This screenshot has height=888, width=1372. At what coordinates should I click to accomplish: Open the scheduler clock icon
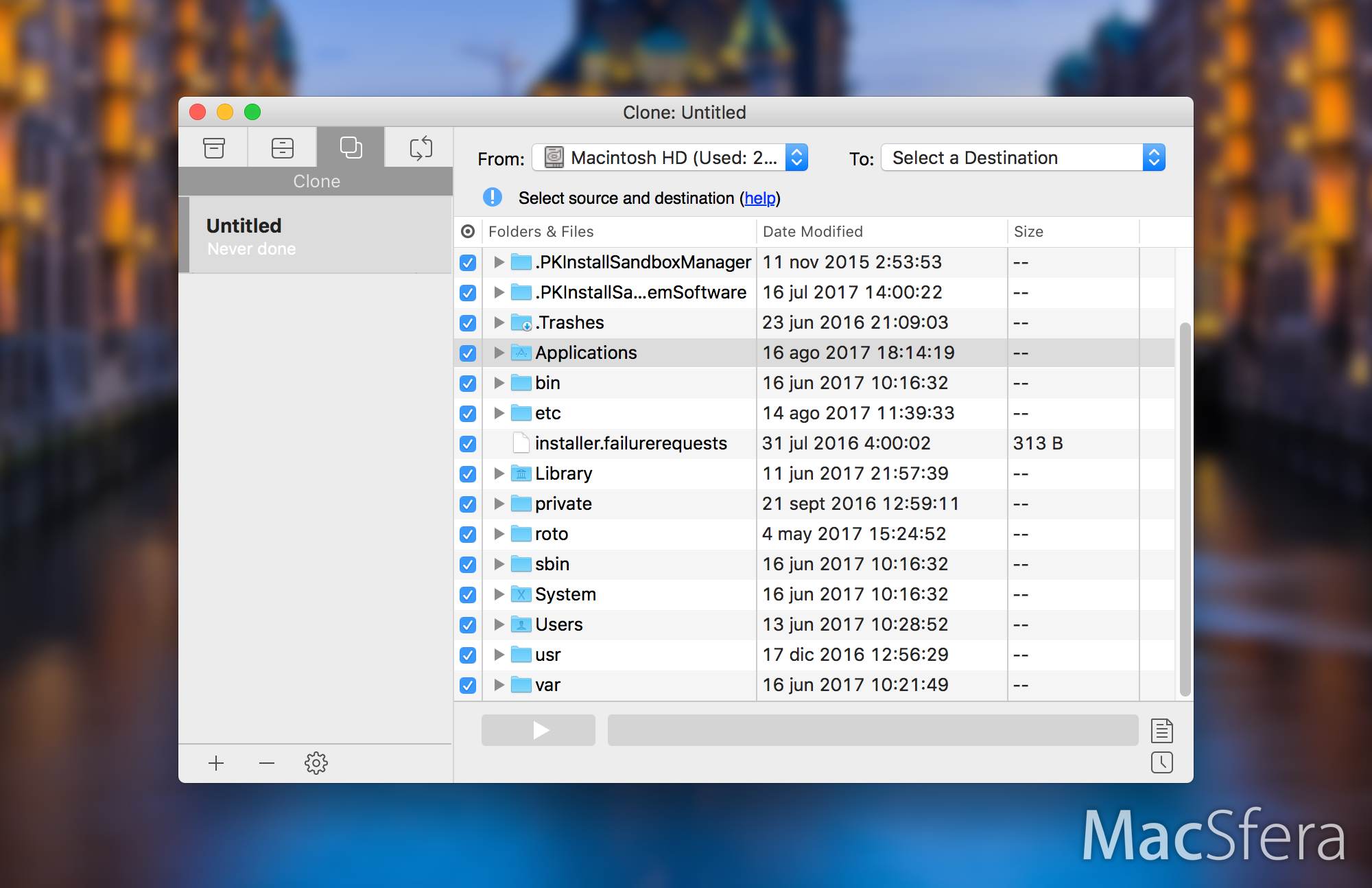tap(1161, 762)
